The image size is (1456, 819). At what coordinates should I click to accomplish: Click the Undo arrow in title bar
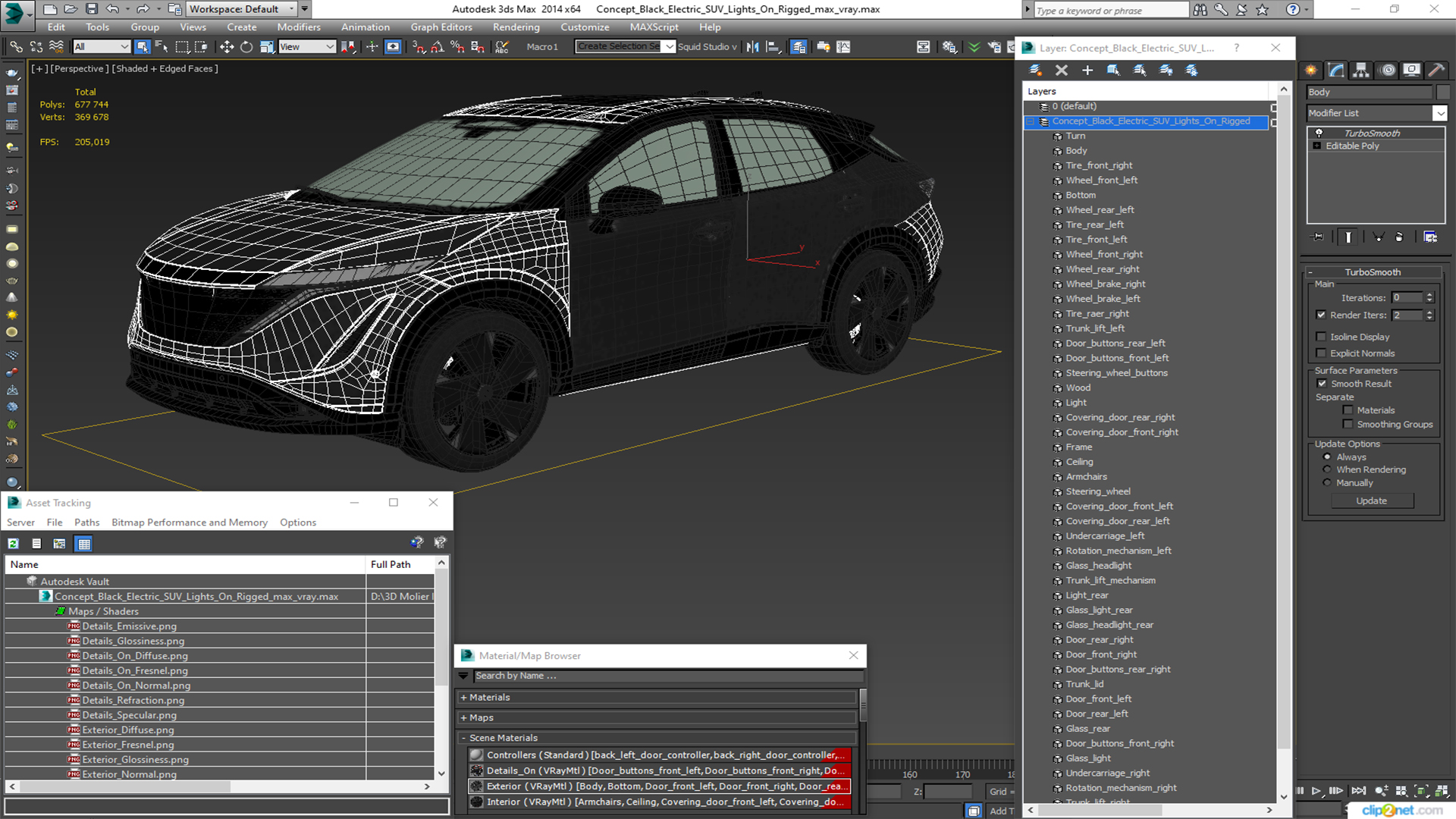click(112, 9)
